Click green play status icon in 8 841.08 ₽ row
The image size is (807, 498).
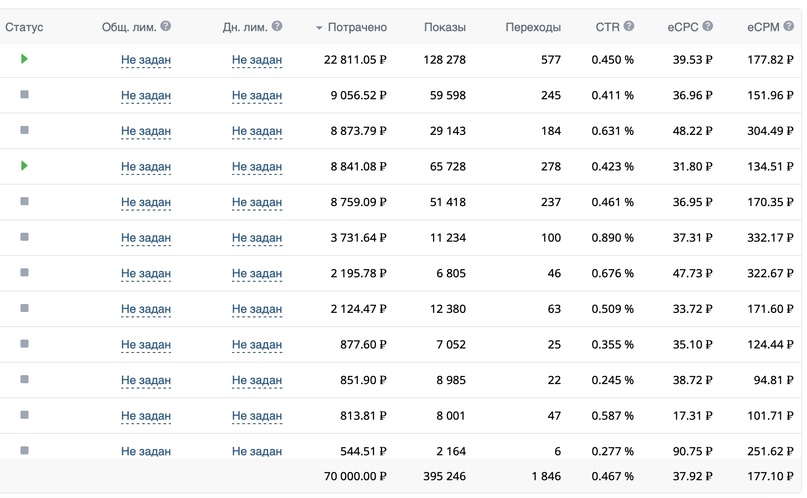click(x=24, y=166)
